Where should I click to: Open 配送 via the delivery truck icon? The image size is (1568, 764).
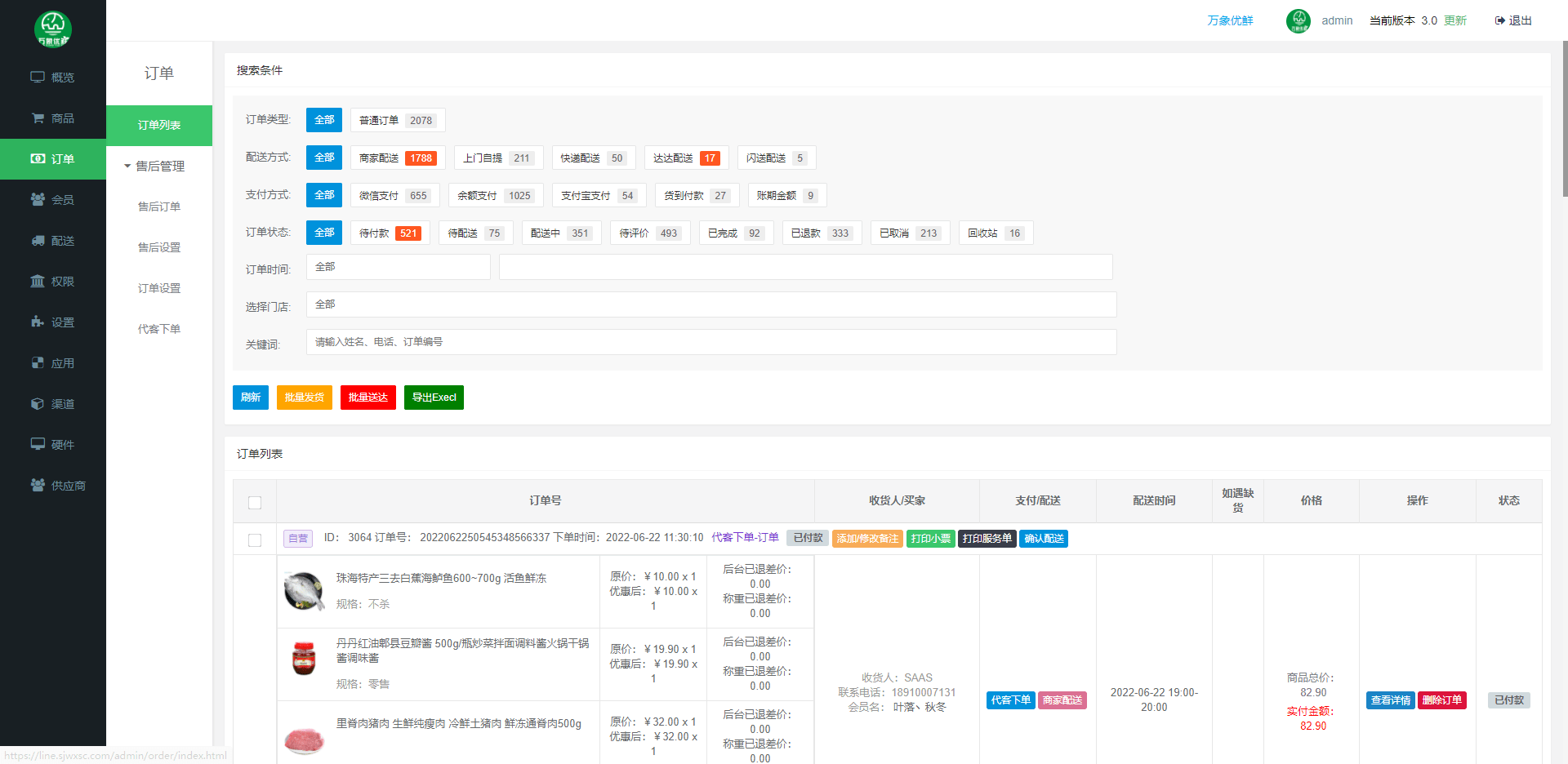point(38,241)
